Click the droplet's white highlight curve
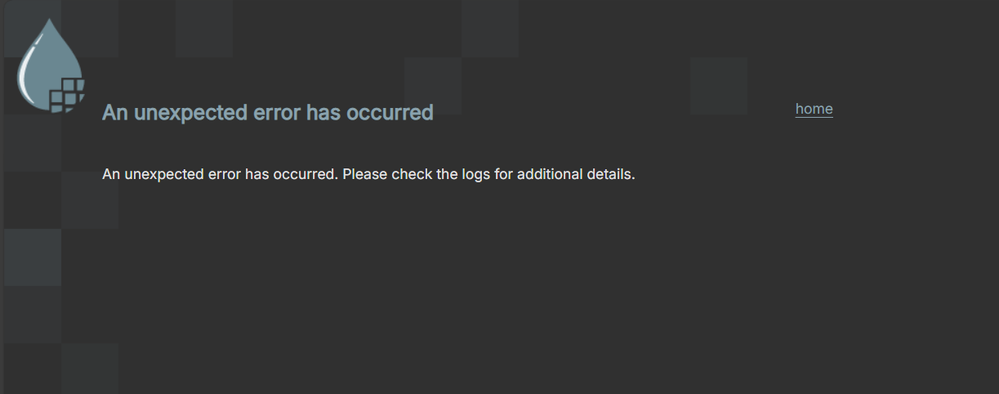This screenshot has height=394, width=999. coord(25,68)
